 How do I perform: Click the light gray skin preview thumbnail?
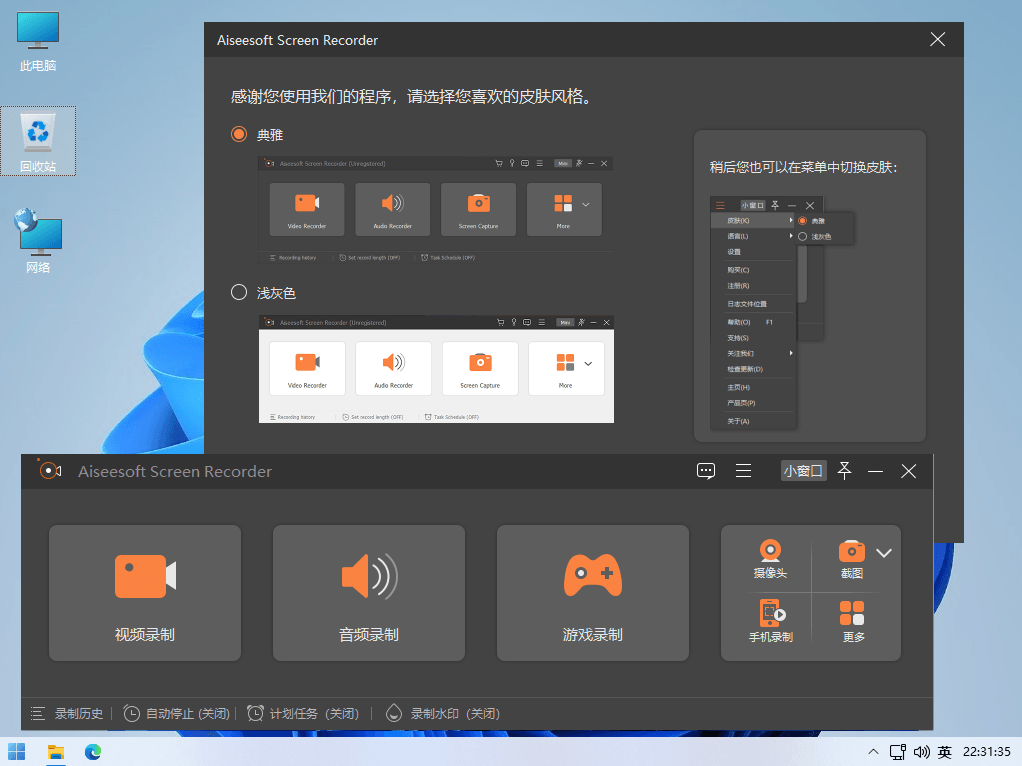click(x=436, y=369)
